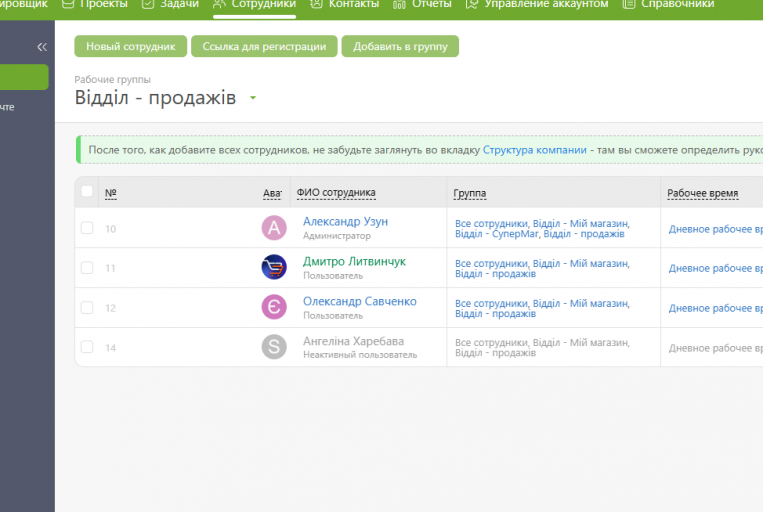Viewport: 763px width, 512px height.
Task: Sort by the № column header
Action: 110,193
